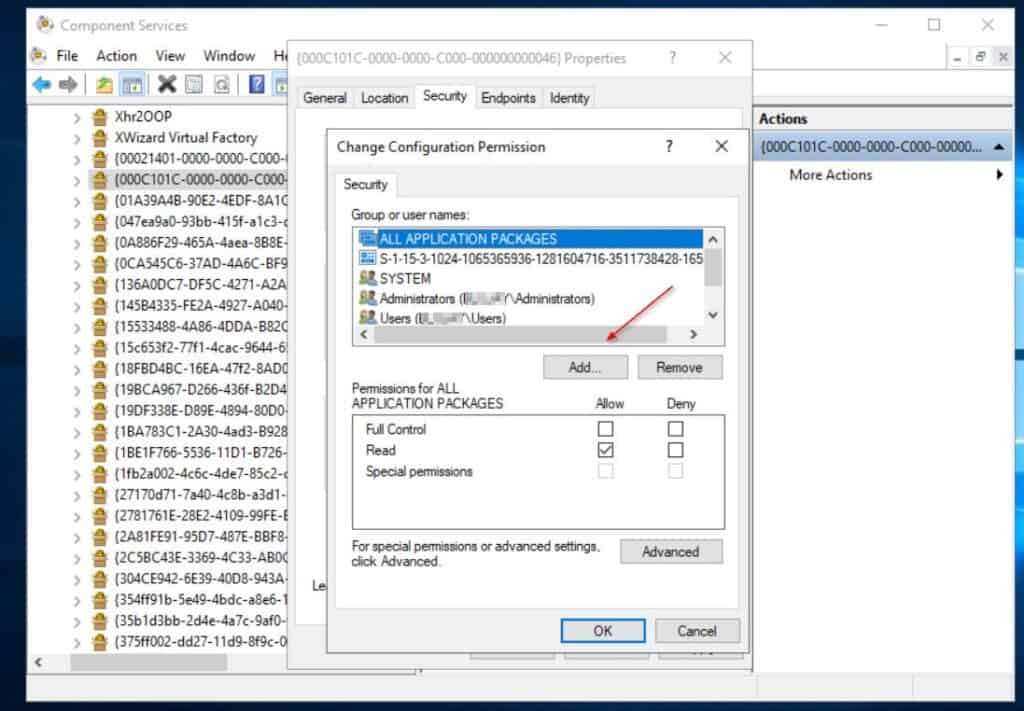Click the SYSTEM group icon
Image resolution: width=1024 pixels, height=711 pixels.
pyautogui.click(x=368, y=278)
